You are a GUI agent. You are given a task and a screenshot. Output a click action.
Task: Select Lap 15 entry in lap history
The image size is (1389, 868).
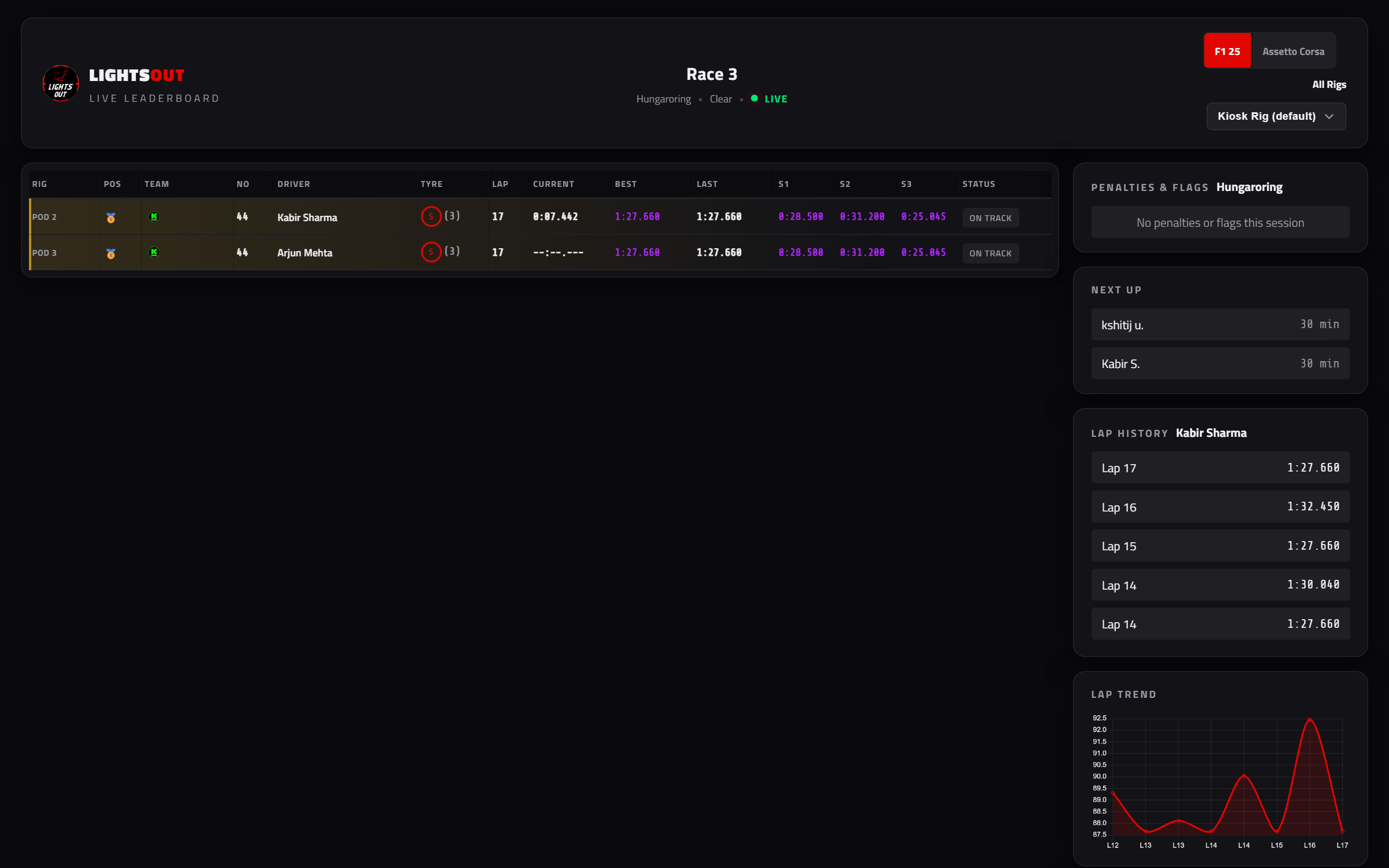pyautogui.click(x=1220, y=546)
